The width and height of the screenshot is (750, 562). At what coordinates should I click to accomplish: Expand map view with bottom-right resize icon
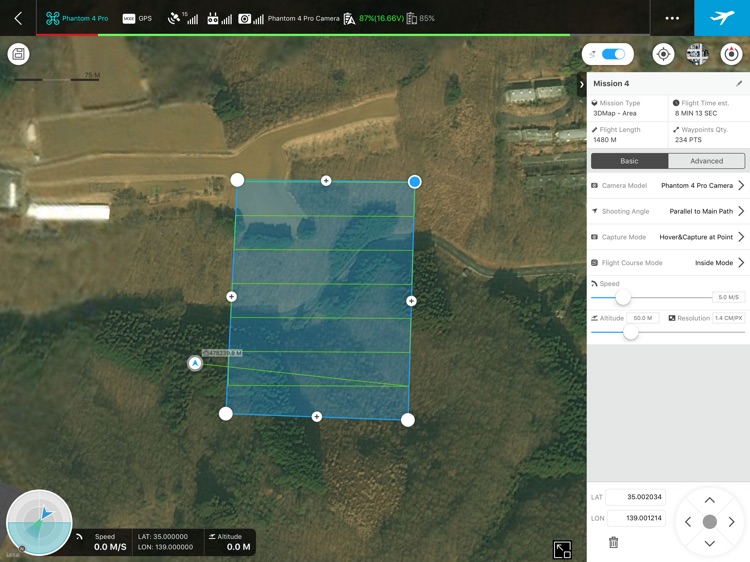point(562,550)
